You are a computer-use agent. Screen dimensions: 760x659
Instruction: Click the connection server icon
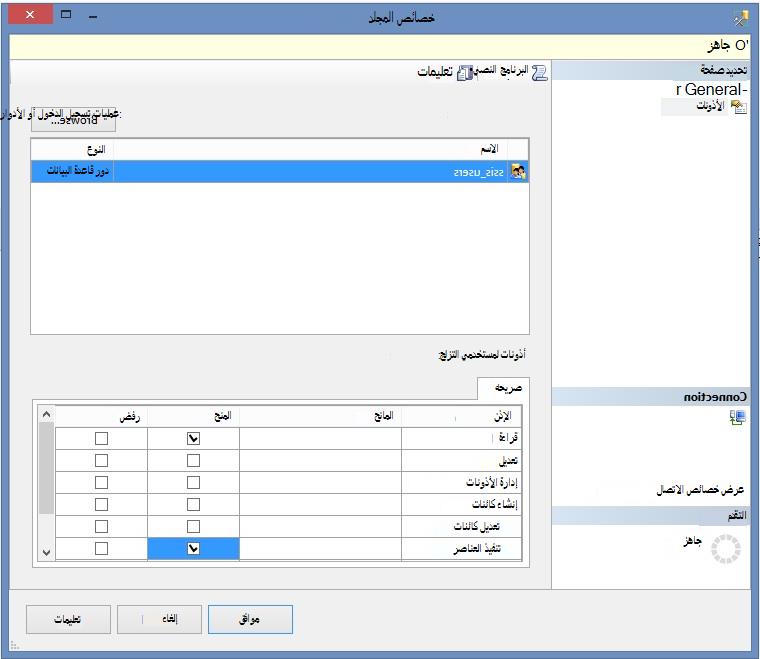(x=737, y=417)
